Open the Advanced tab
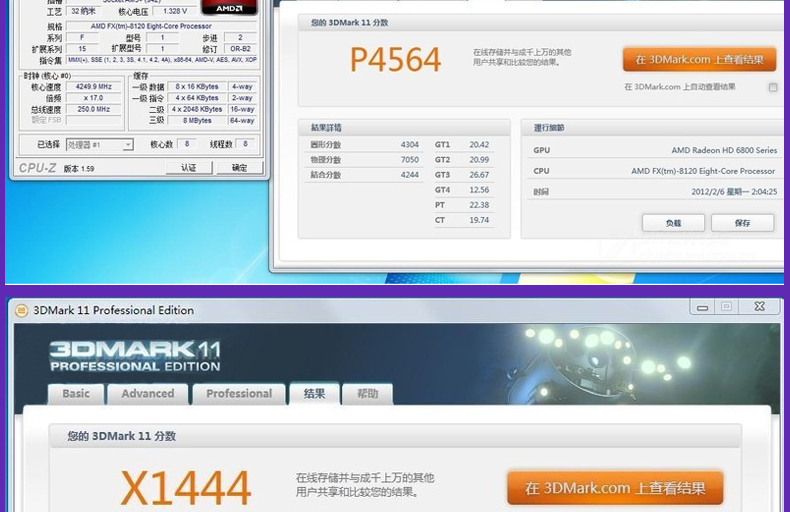790x512 pixels. coord(148,394)
